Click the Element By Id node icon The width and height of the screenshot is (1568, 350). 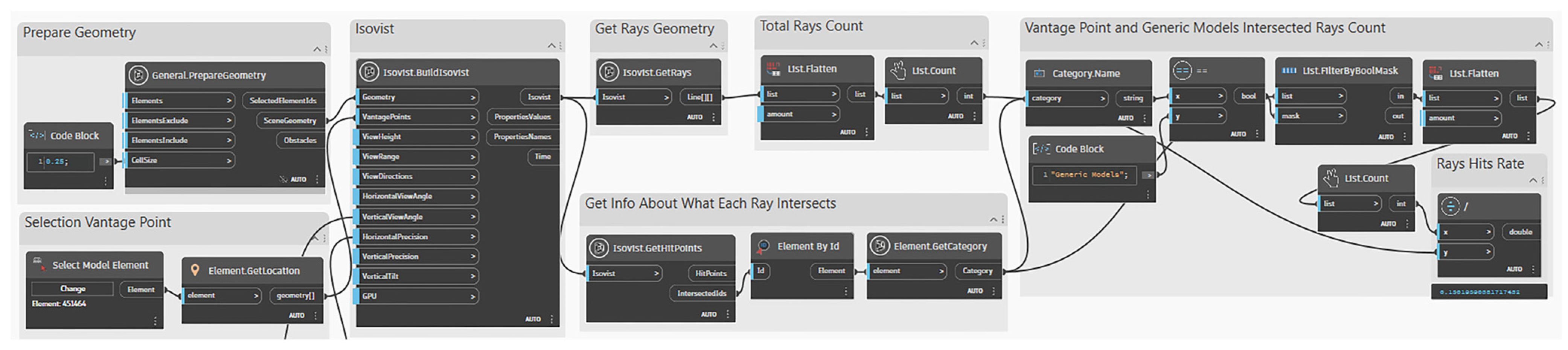pyautogui.click(x=763, y=246)
